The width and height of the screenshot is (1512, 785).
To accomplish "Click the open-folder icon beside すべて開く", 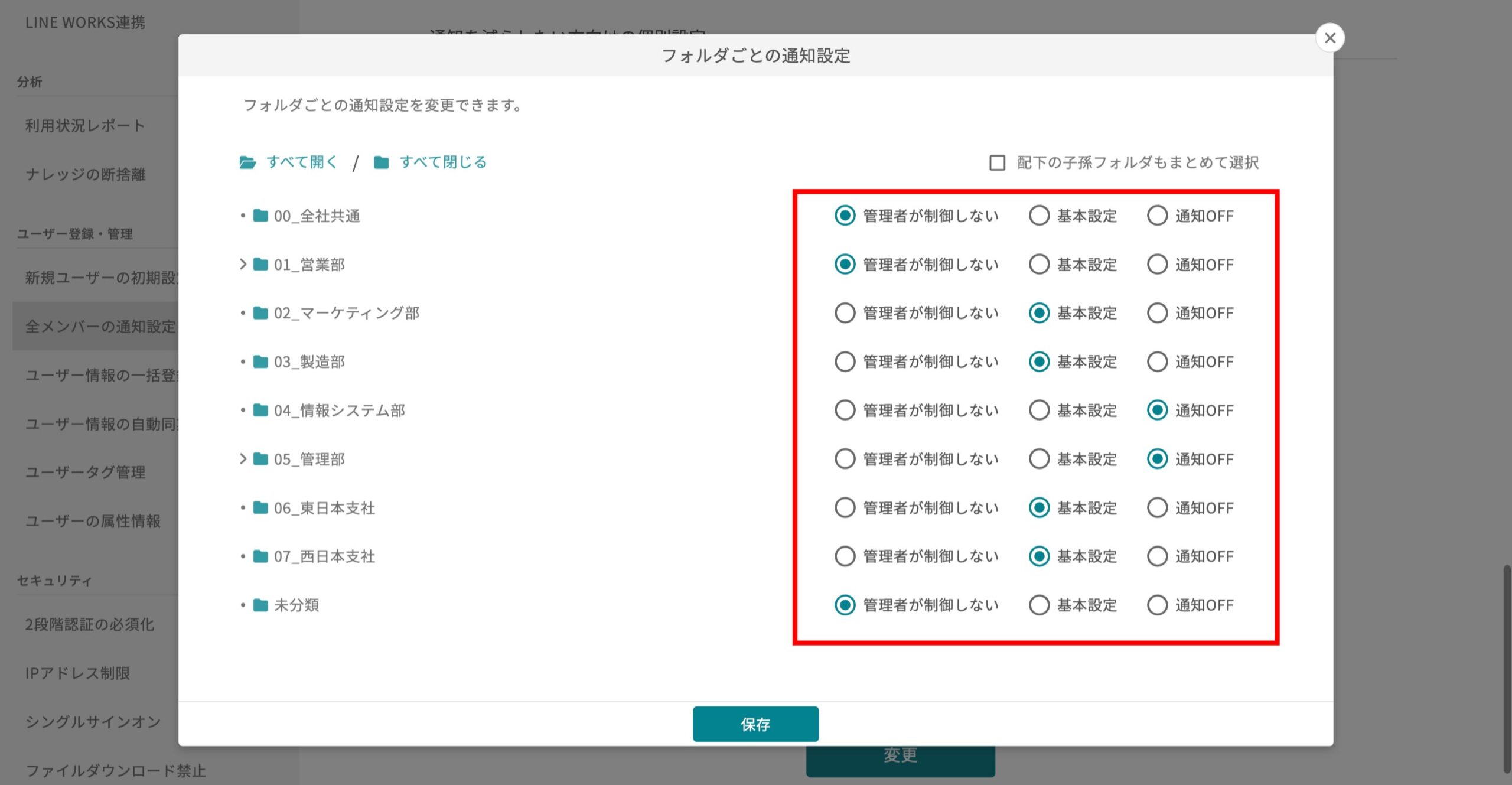I will (248, 162).
